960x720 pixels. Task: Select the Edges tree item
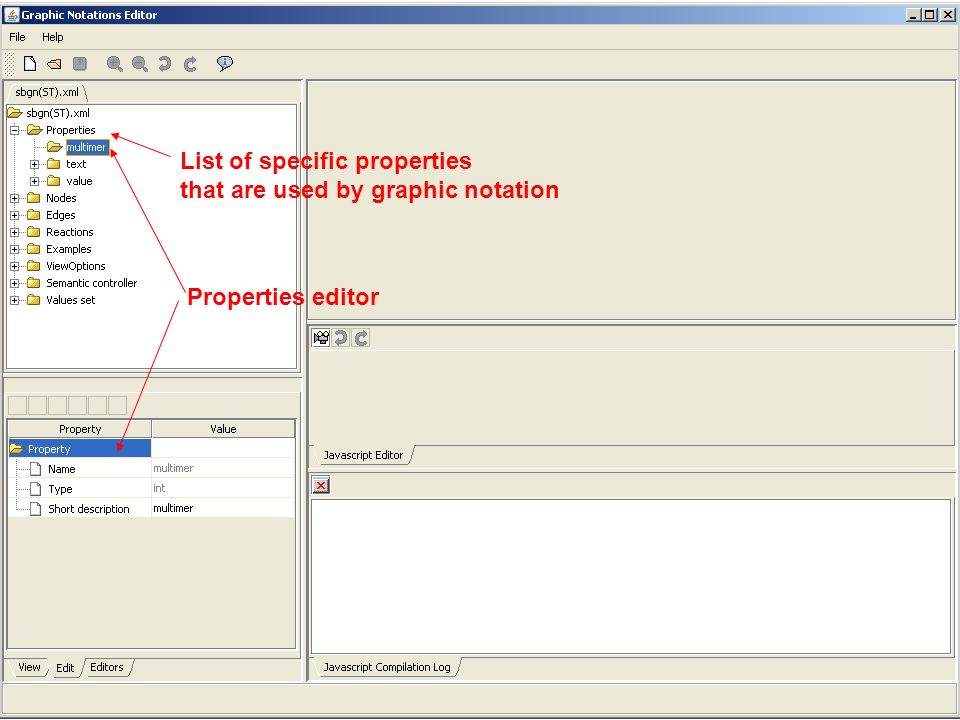pos(61,216)
